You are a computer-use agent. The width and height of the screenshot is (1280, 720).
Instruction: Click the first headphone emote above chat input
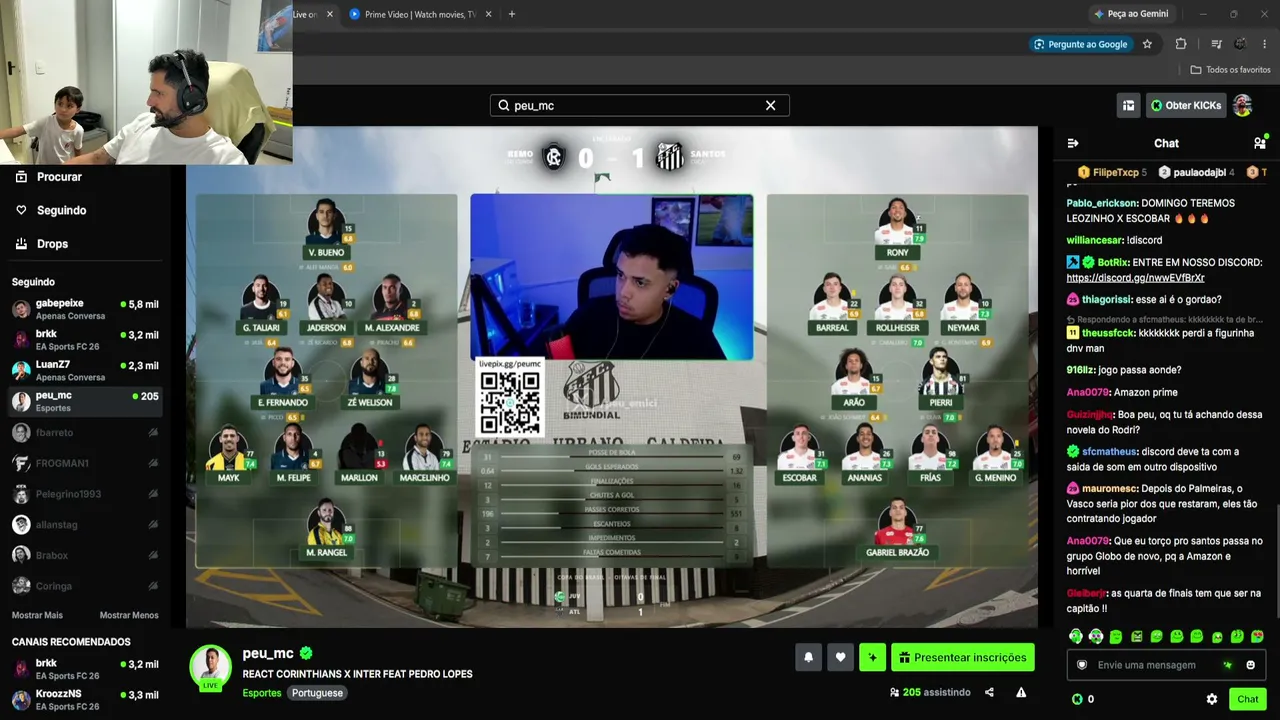pyautogui.click(x=1076, y=636)
